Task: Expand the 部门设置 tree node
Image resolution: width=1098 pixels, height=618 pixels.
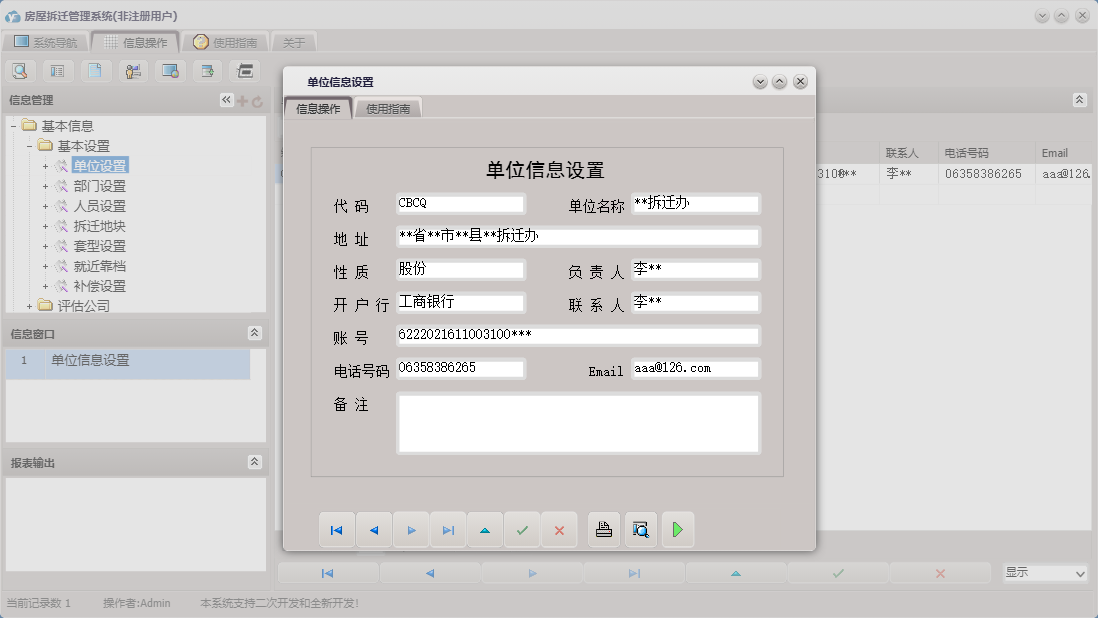Action: (46, 187)
